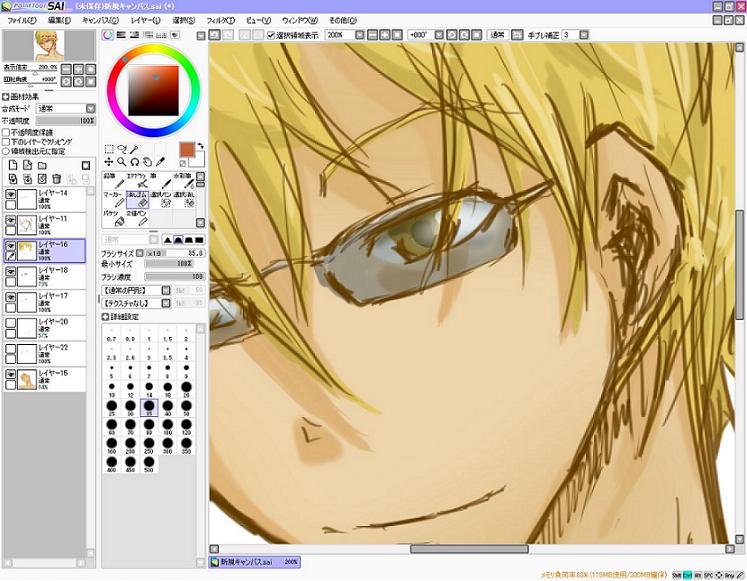Delete the selected layer with trash icon
The image size is (747, 581).
pos(57,179)
